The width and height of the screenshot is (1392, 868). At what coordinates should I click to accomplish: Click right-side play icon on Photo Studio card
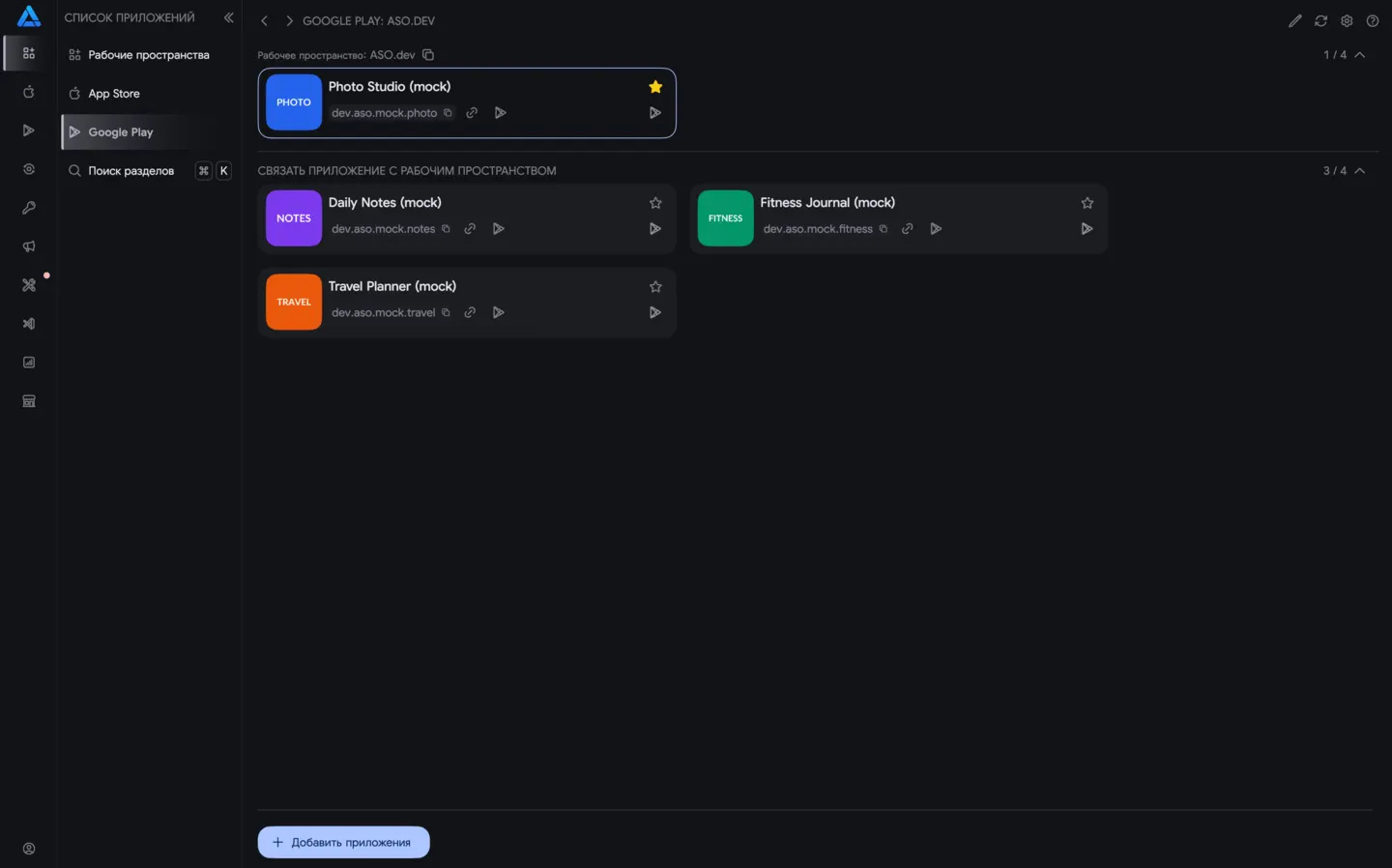pos(654,113)
